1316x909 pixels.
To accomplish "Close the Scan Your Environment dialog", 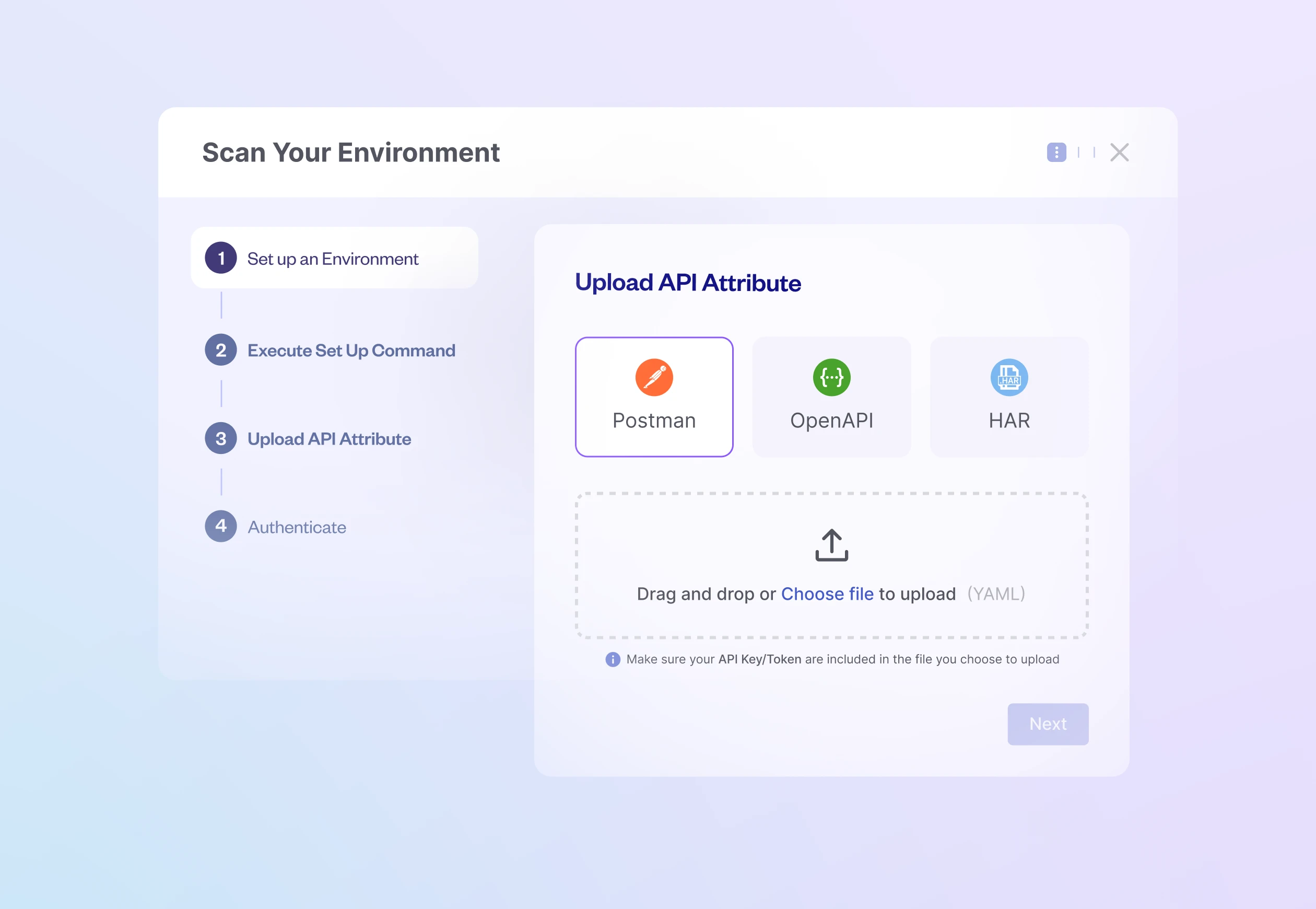I will (x=1119, y=152).
